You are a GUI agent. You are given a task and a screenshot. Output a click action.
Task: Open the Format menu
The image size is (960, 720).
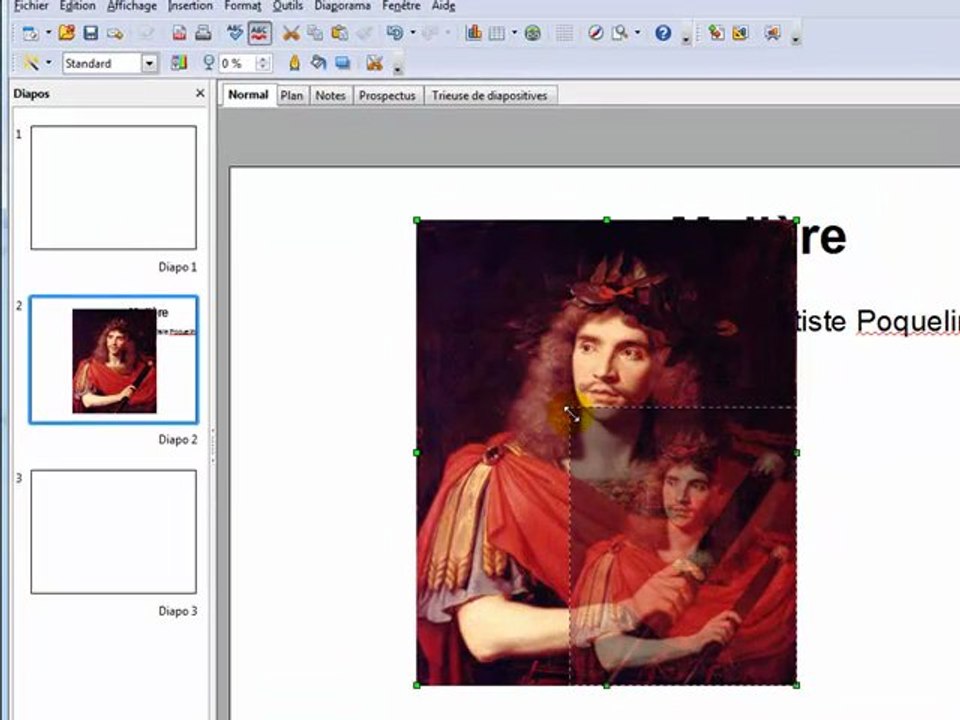click(x=242, y=6)
